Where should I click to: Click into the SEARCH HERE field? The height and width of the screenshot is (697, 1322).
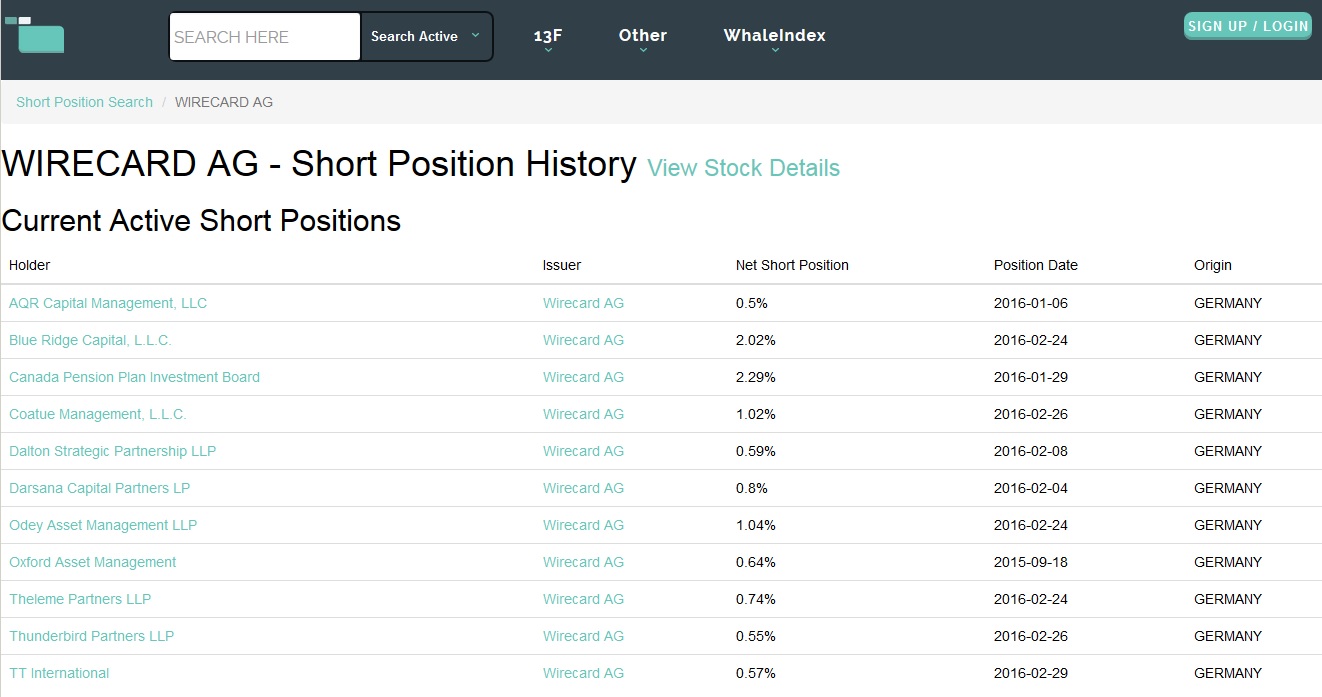pos(264,37)
